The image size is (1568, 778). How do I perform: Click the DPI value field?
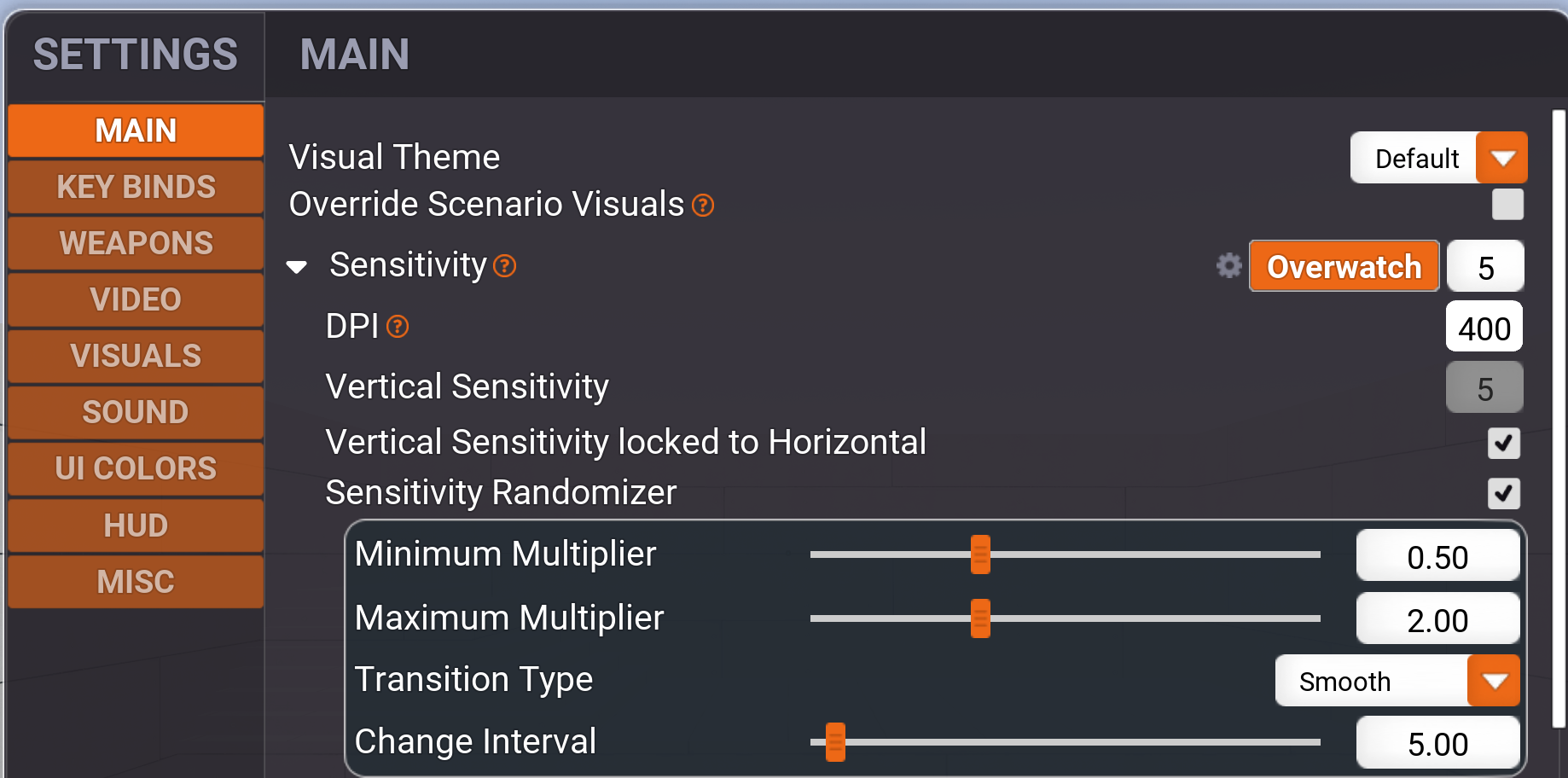pyautogui.click(x=1484, y=328)
